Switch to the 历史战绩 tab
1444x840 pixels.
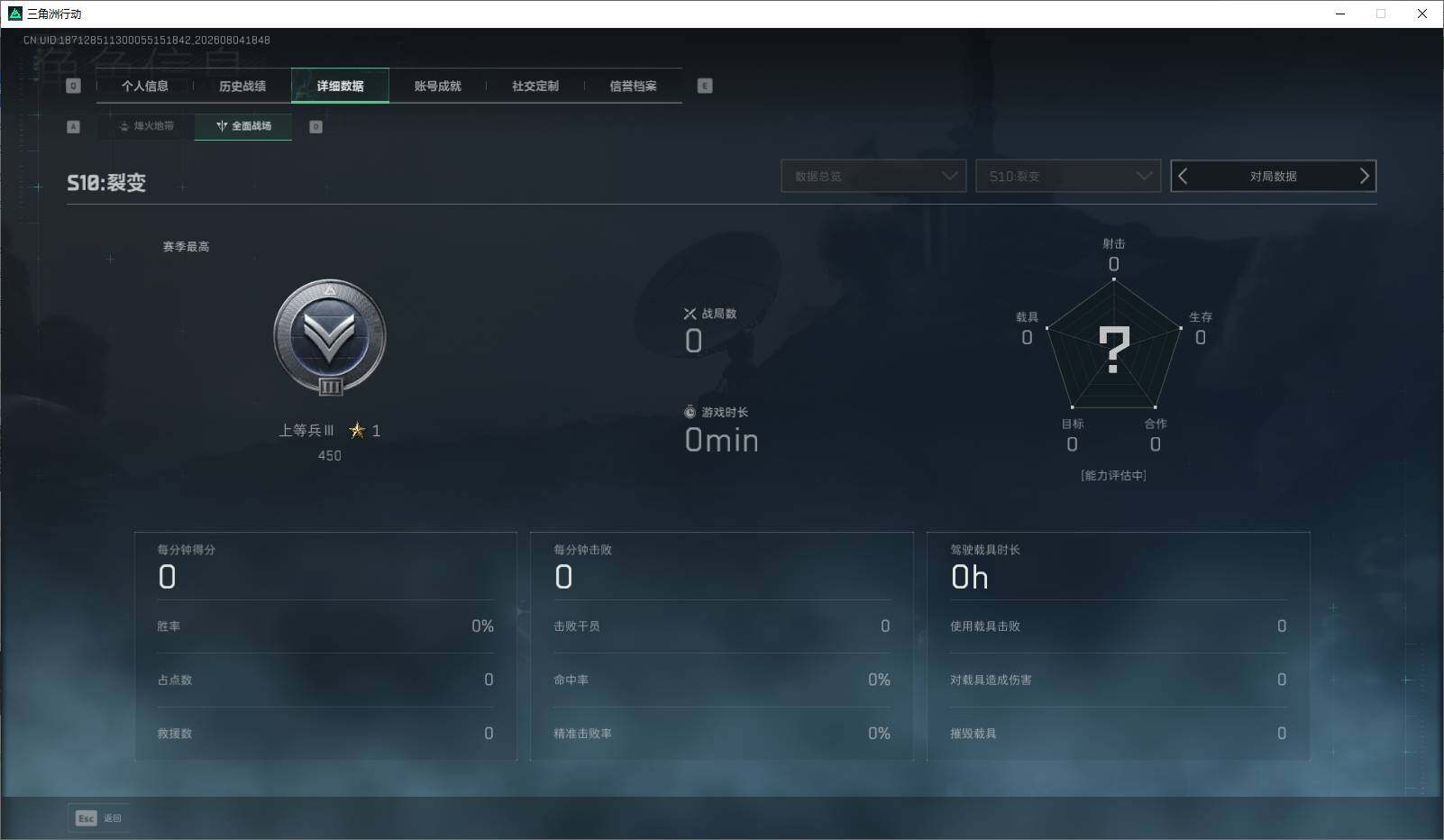tap(242, 86)
